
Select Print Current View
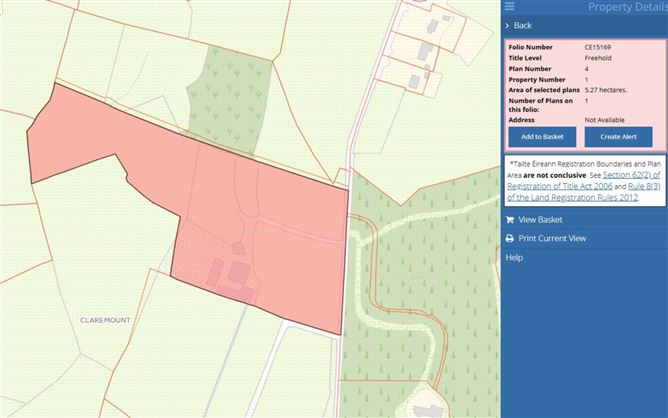point(552,239)
